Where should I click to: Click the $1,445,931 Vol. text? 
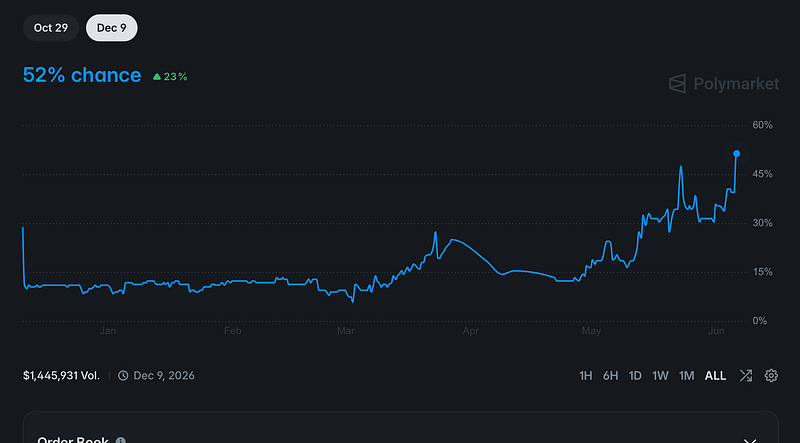coord(61,376)
